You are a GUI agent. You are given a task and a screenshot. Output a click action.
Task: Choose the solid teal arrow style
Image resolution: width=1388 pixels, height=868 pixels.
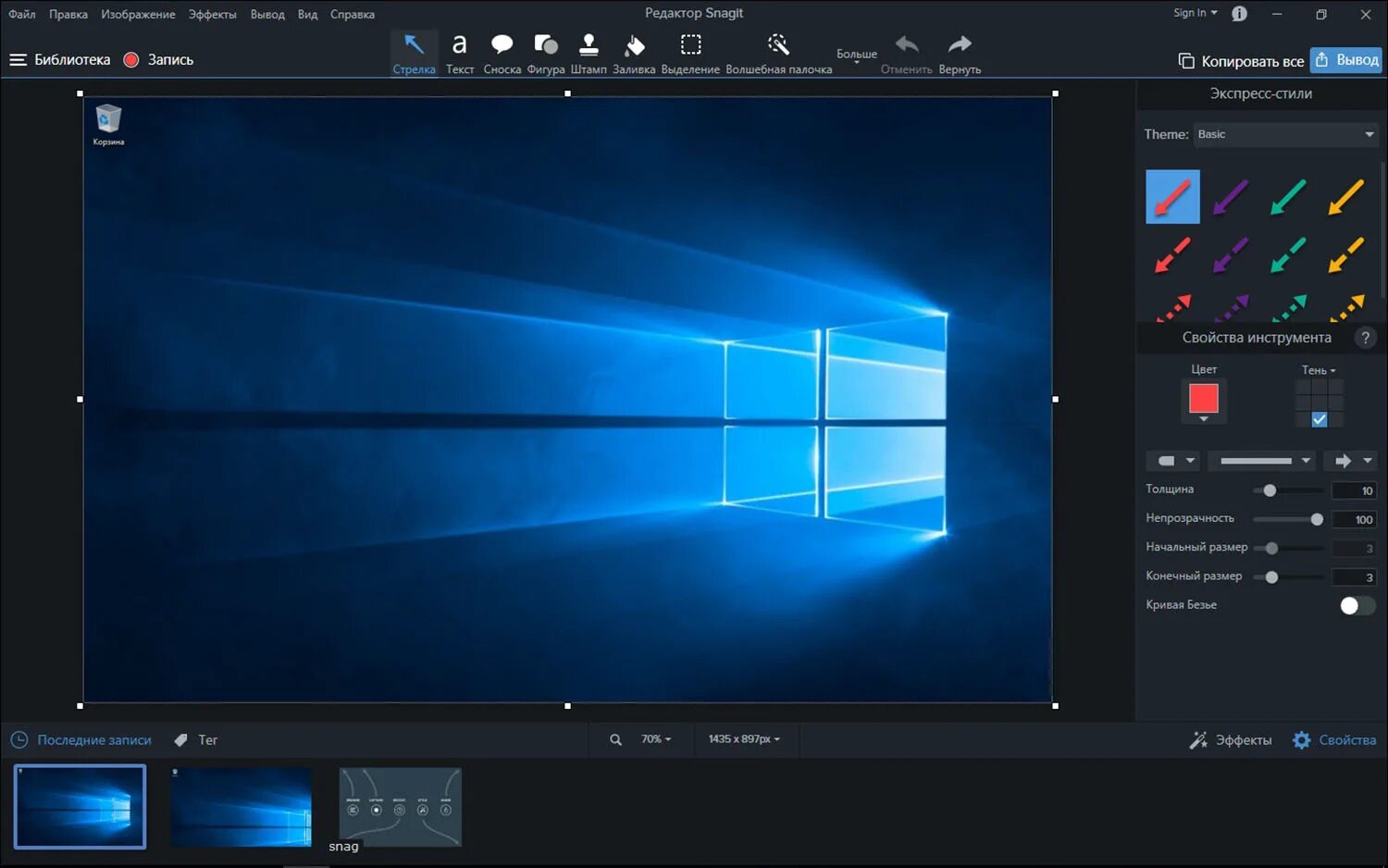(x=1288, y=196)
